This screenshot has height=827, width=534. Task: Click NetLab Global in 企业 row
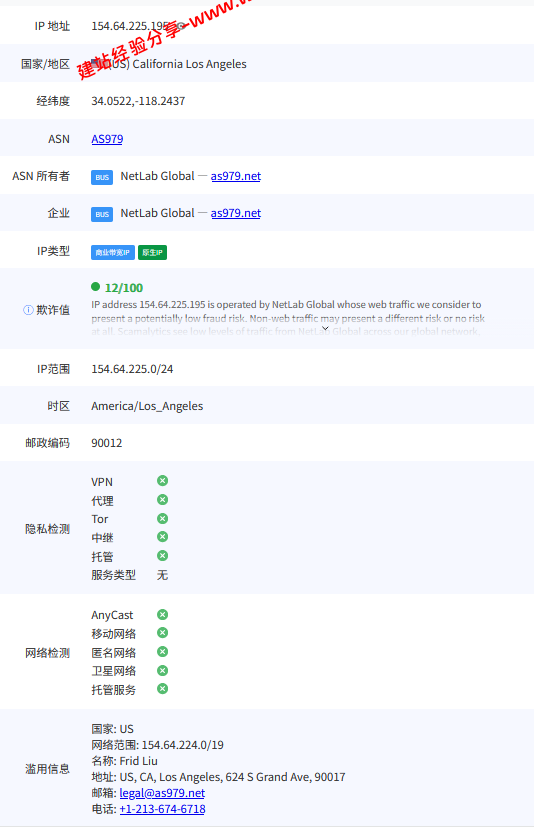tap(157, 213)
